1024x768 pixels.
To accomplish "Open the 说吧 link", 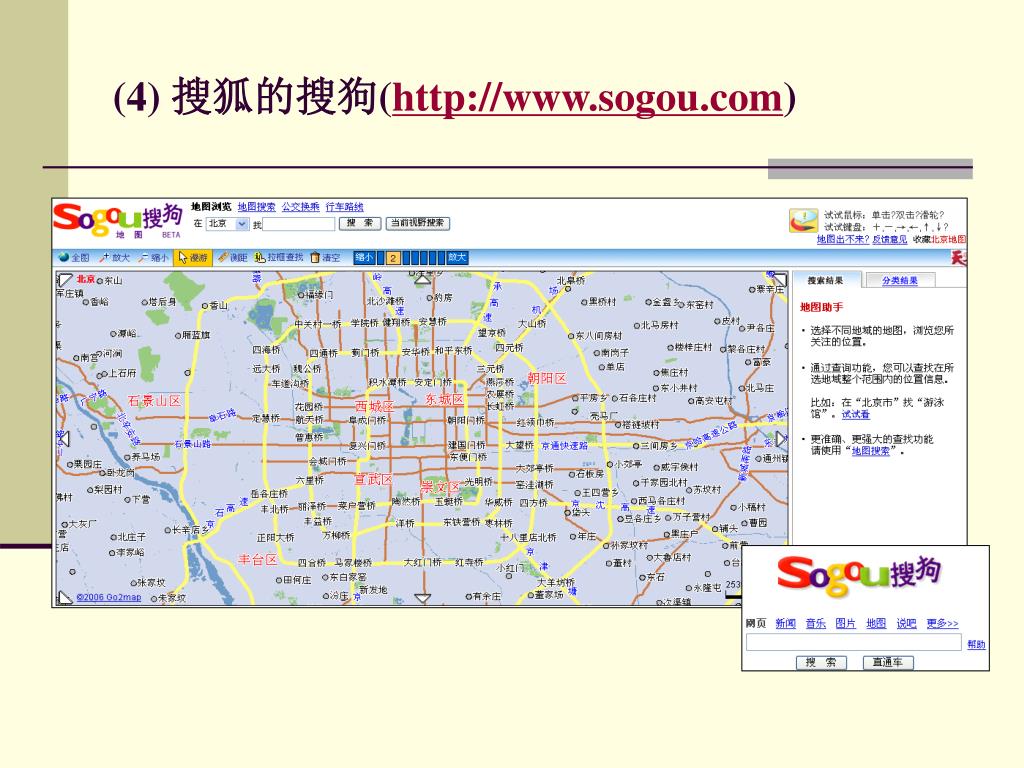I will point(906,623).
